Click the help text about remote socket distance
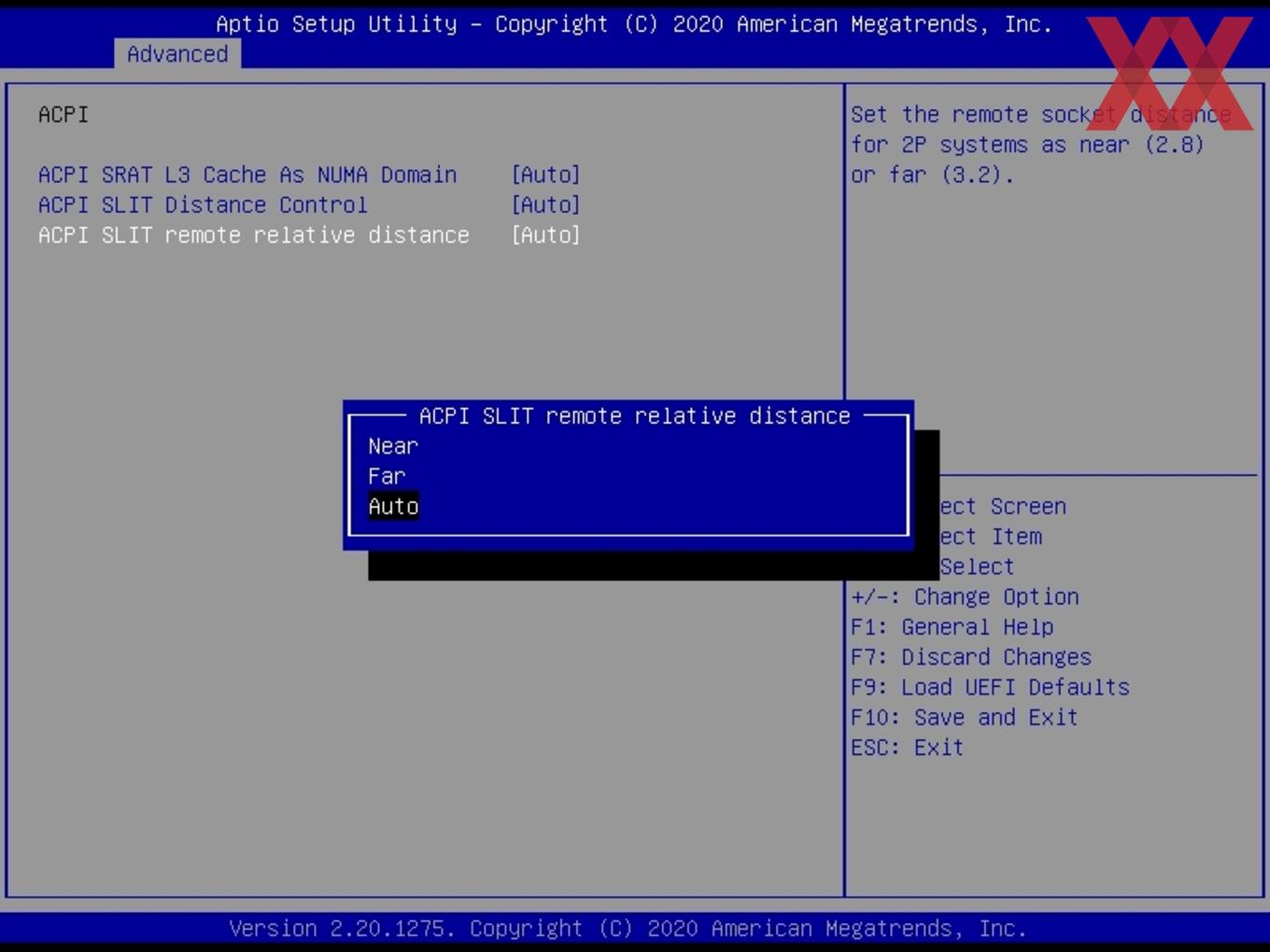This screenshot has width=1270, height=952. click(x=1040, y=145)
